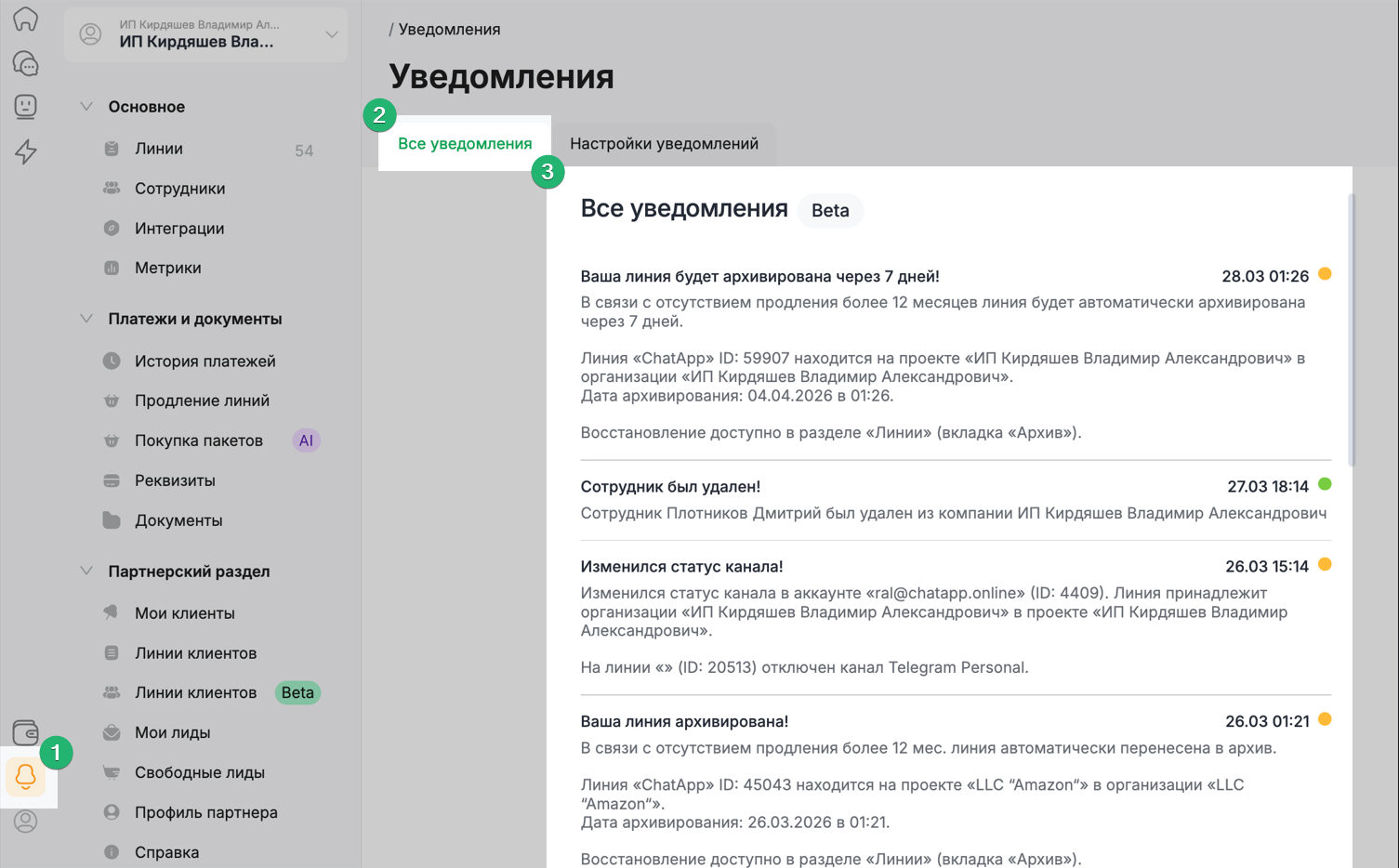Select the lightning bolt icon in left rail

tap(26, 151)
